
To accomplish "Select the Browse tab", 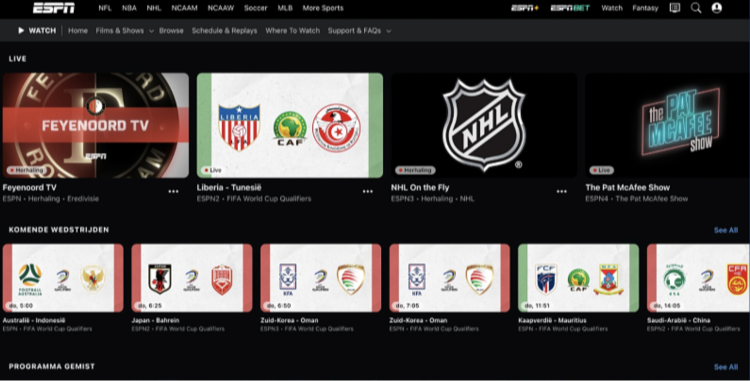I will click(171, 31).
